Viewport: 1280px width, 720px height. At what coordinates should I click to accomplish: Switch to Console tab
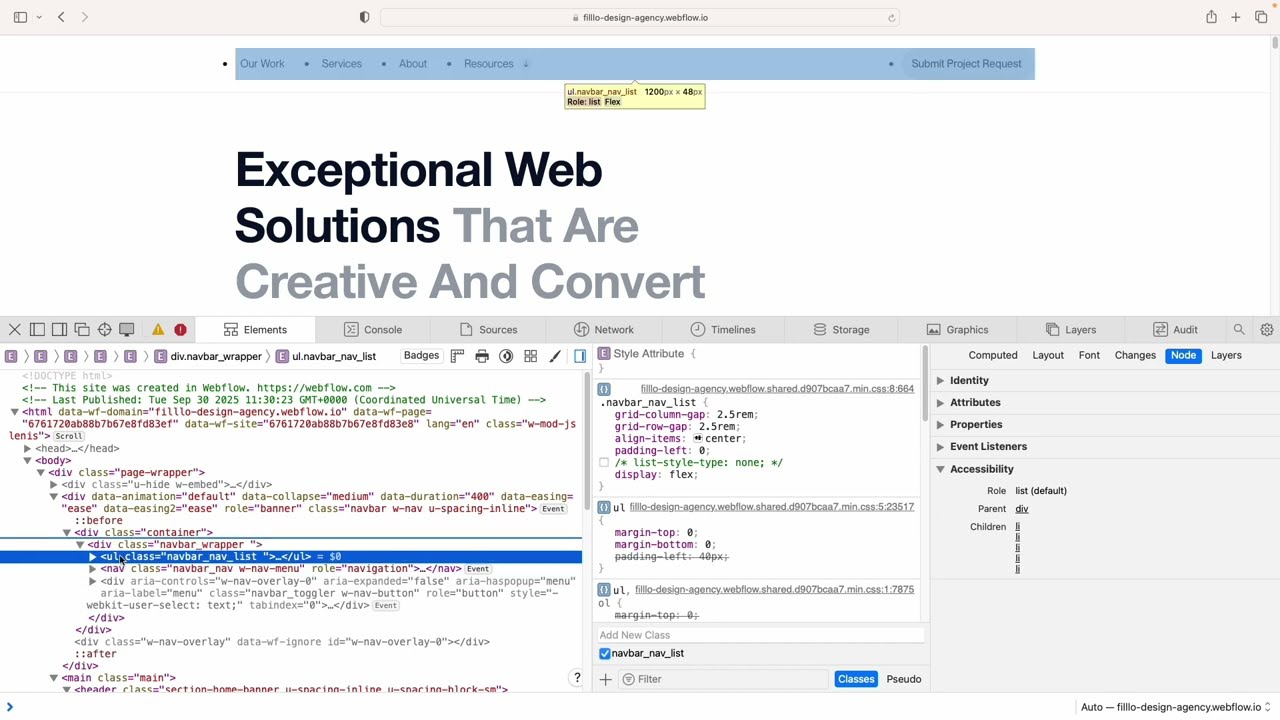point(373,329)
